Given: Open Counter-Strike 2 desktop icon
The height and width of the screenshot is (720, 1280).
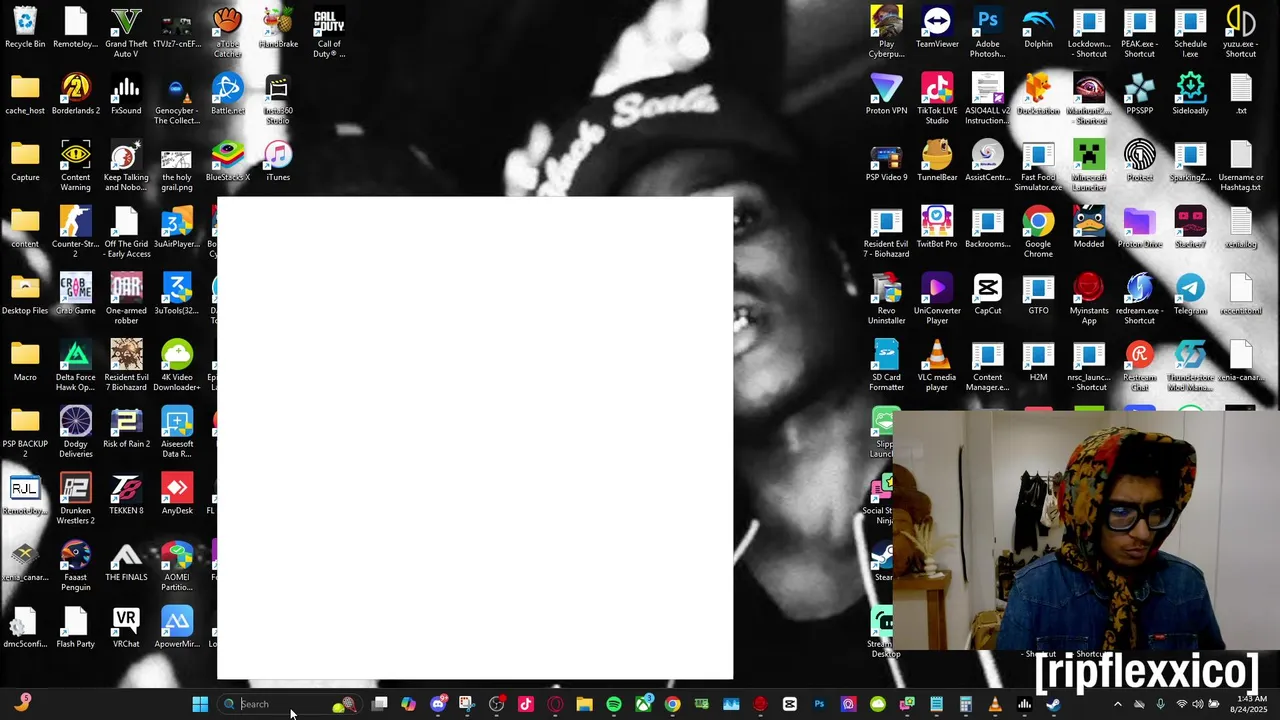Looking at the screenshot, I should coord(76,232).
